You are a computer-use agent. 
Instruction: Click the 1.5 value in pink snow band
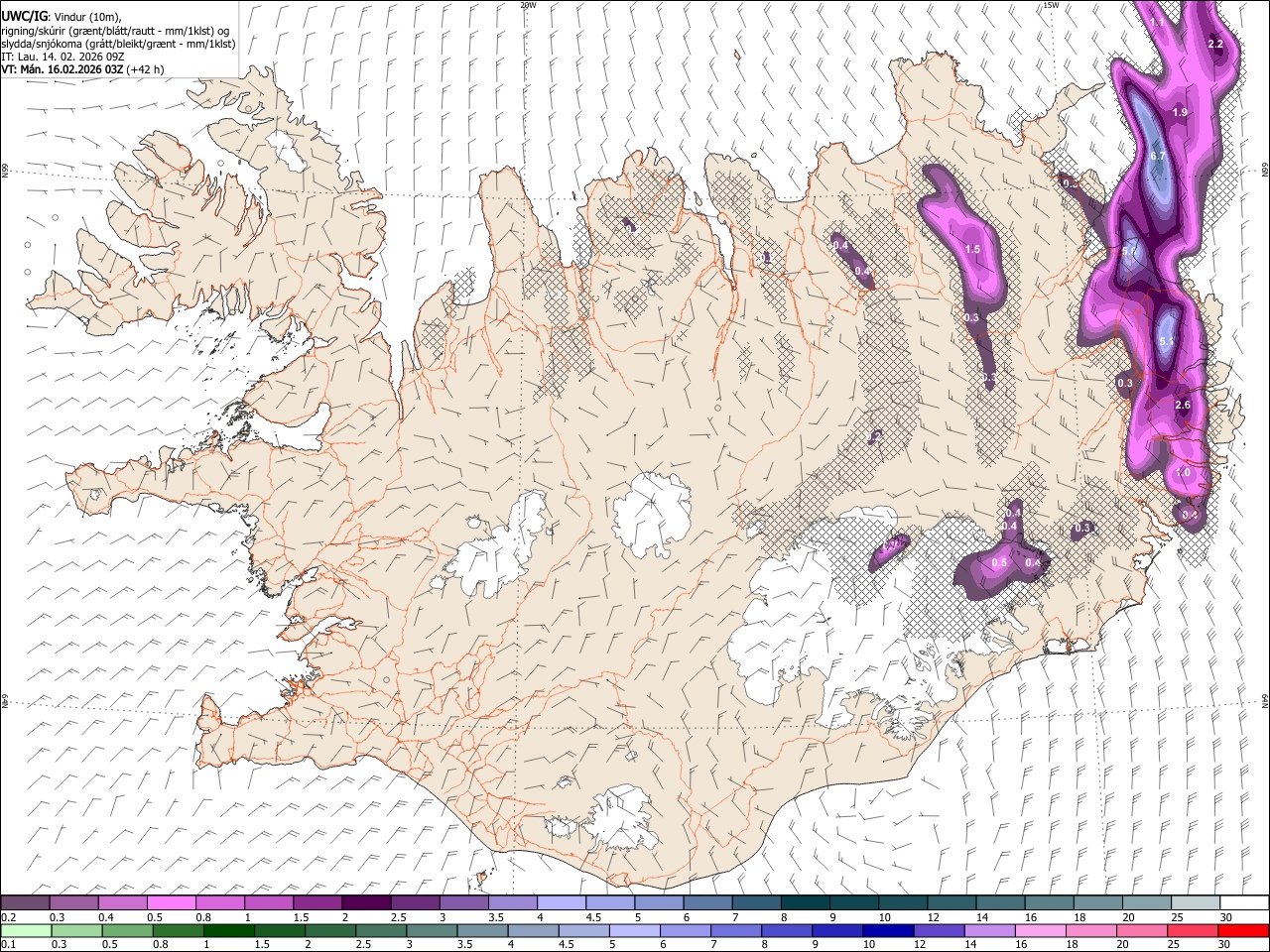pos(972,250)
